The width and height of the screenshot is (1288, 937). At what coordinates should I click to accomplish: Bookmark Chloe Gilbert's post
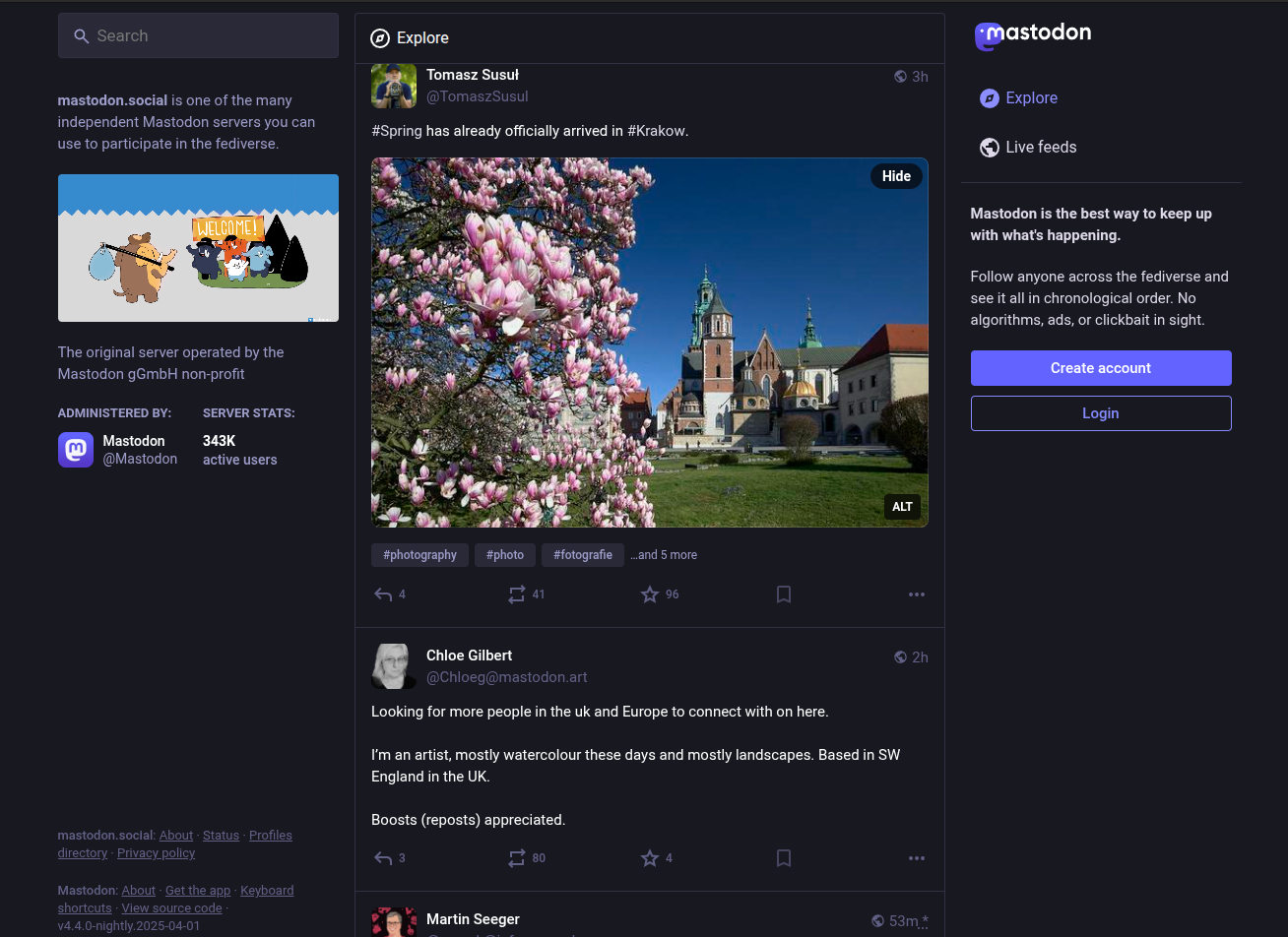coord(784,858)
